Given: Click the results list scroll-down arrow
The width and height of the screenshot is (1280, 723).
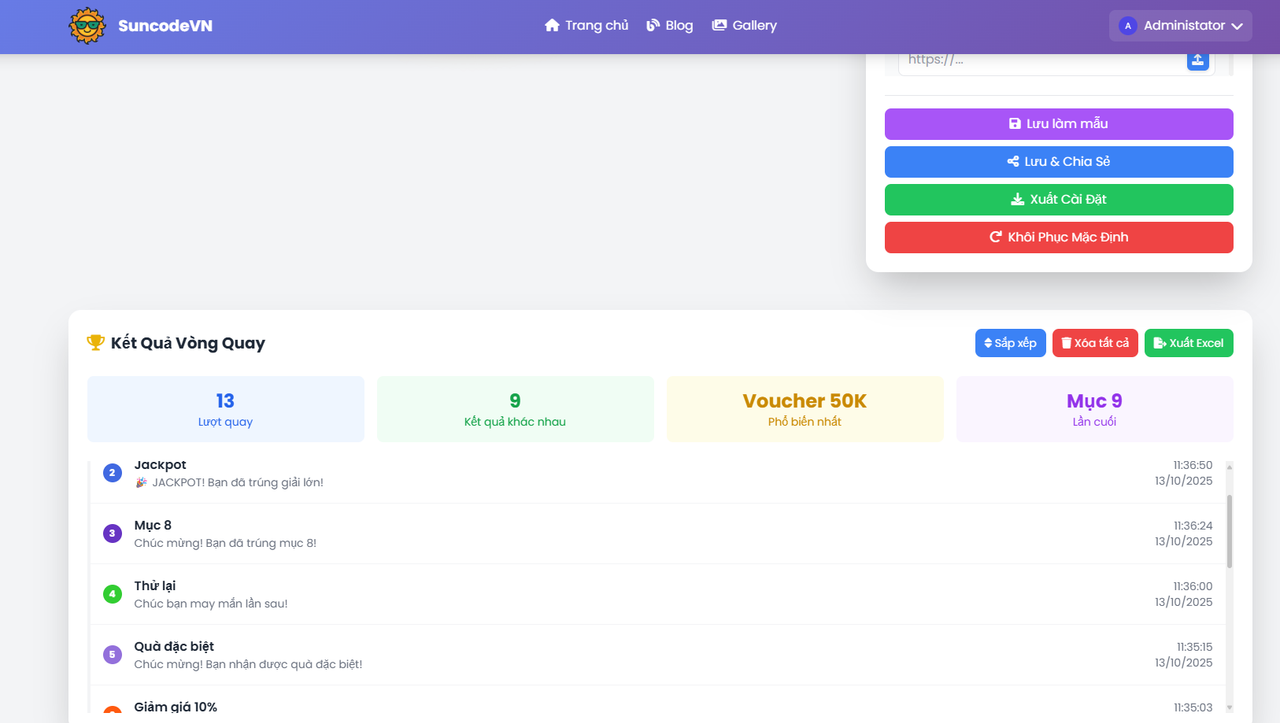Looking at the screenshot, I should coord(1229,707).
